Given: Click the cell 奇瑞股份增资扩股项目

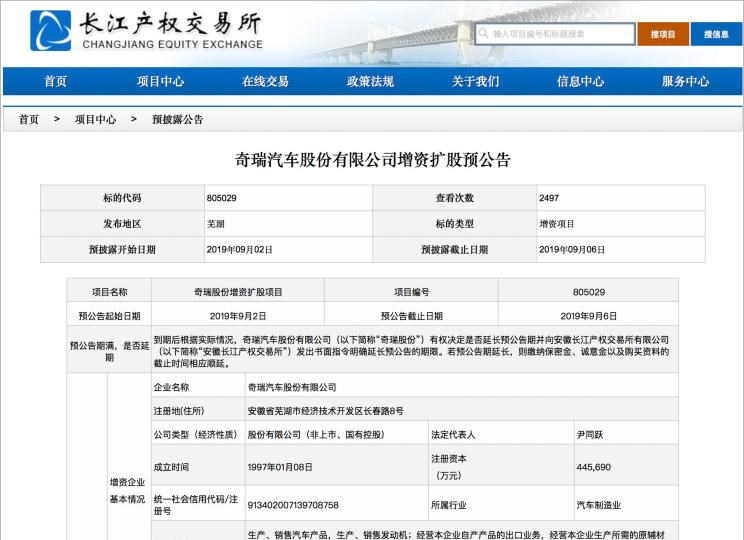Looking at the screenshot, I should pos(238,292).
